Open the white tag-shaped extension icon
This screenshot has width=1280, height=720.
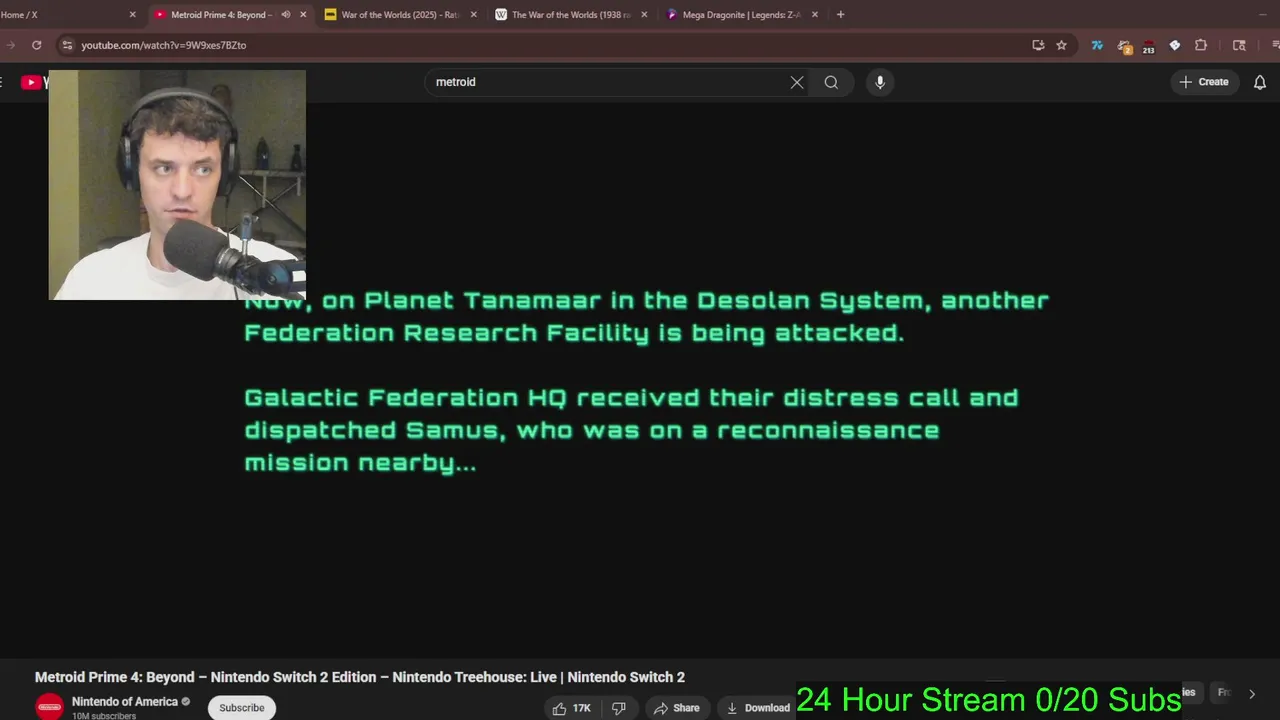point(1175,45)
